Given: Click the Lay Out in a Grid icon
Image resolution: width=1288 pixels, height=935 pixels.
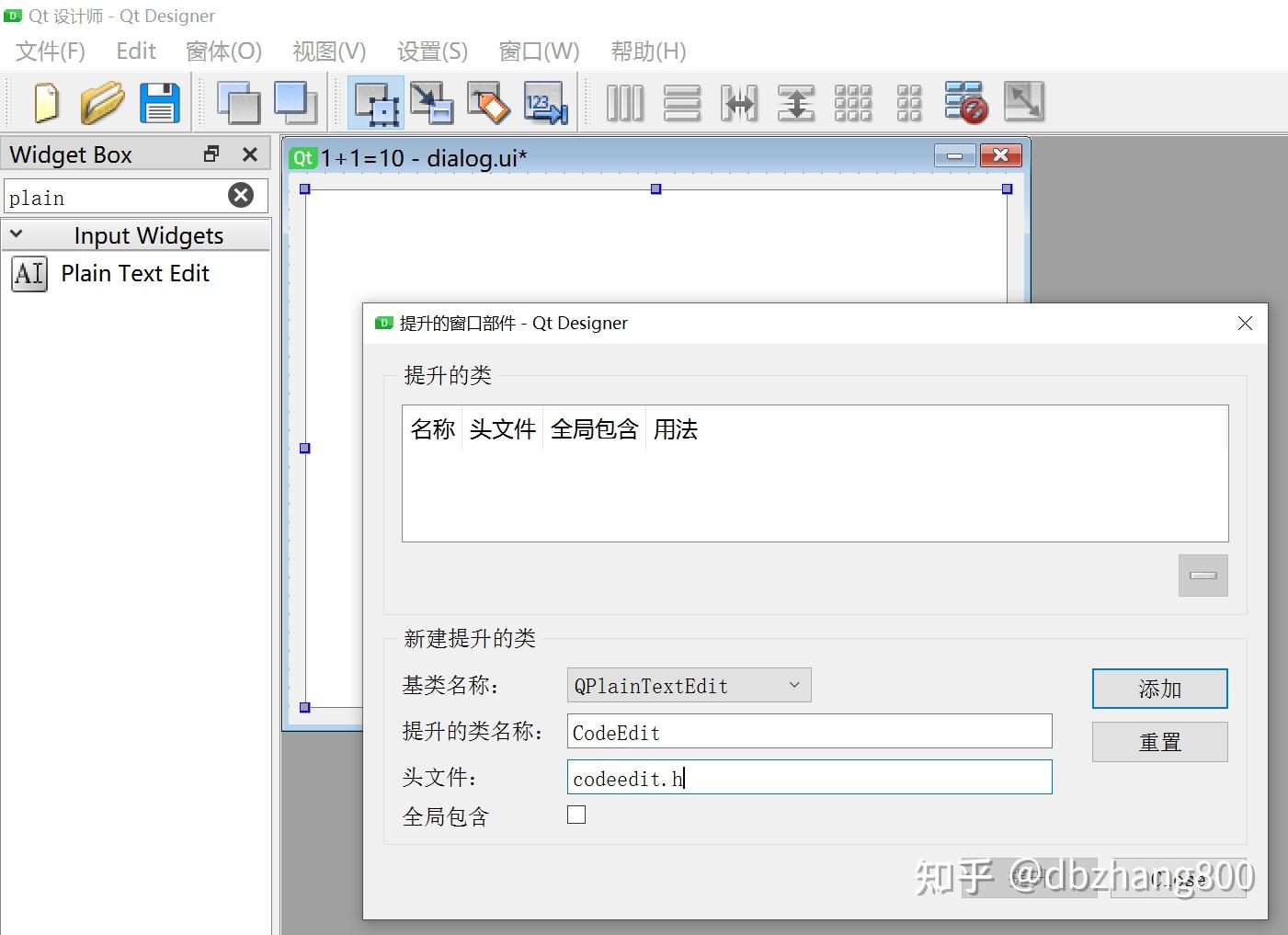Looking at the screenshot, I should coord(853,102).
